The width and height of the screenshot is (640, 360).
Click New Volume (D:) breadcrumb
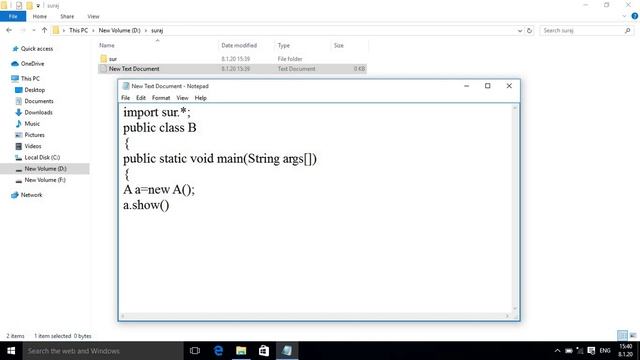click(x=119, y=30)
